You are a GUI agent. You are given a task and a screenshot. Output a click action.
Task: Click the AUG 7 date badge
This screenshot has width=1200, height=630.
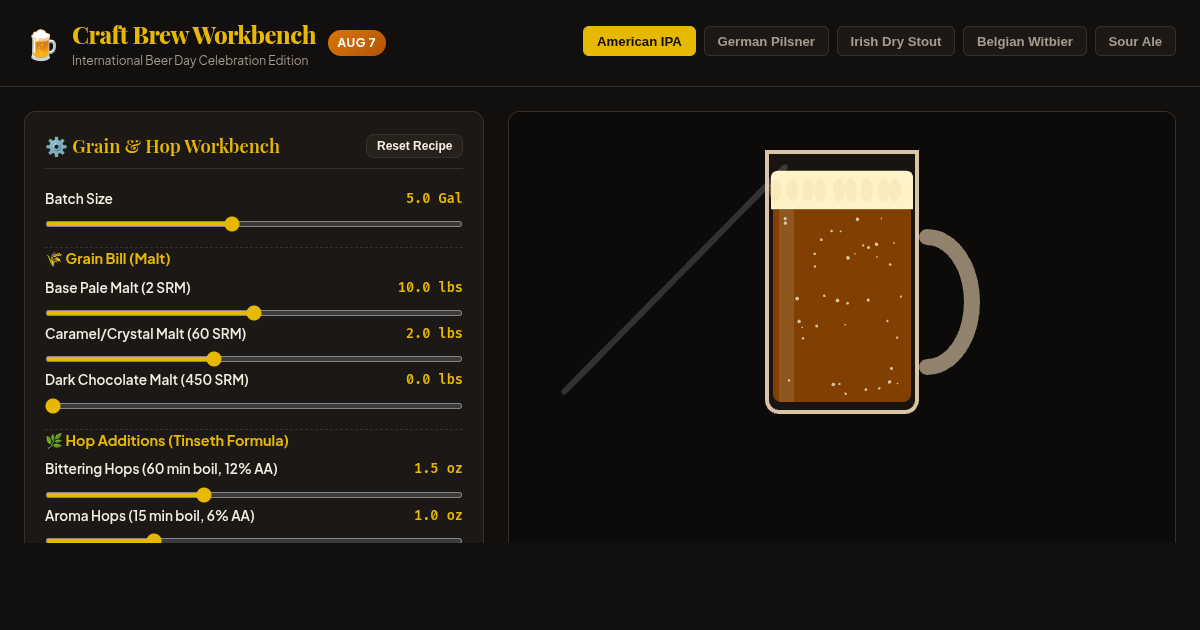click(x=357, y=43)
